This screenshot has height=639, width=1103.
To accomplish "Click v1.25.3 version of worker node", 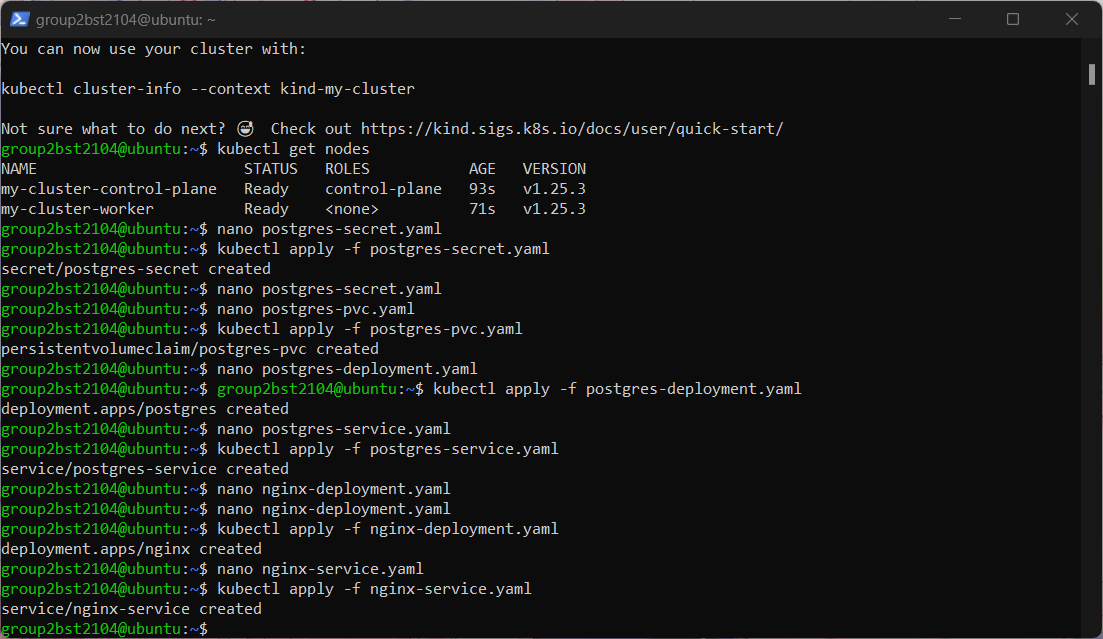I will (x=554, y=209).
